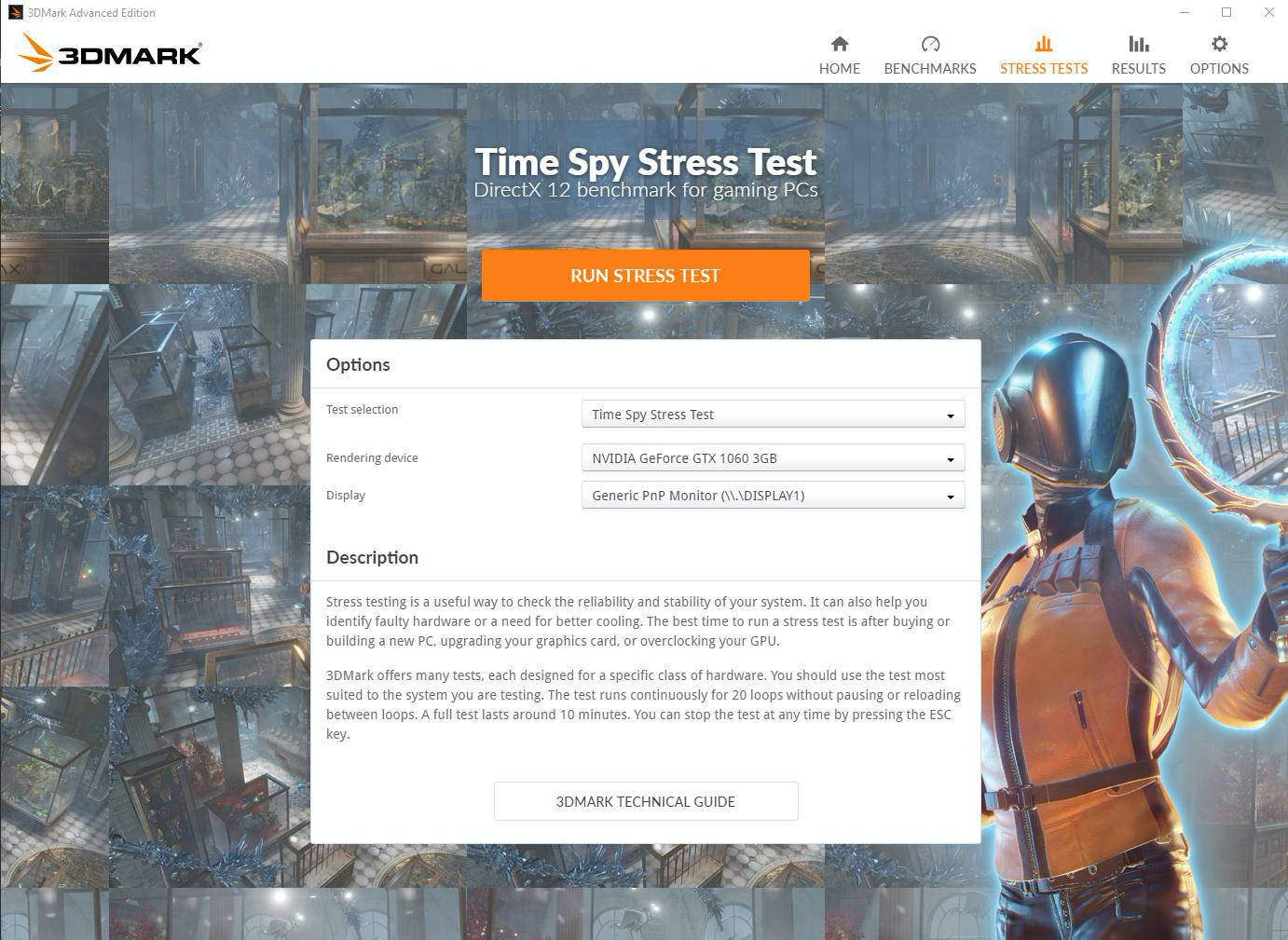
Task: Click the 3DMark logo in header
Action: tap(110, 53)
